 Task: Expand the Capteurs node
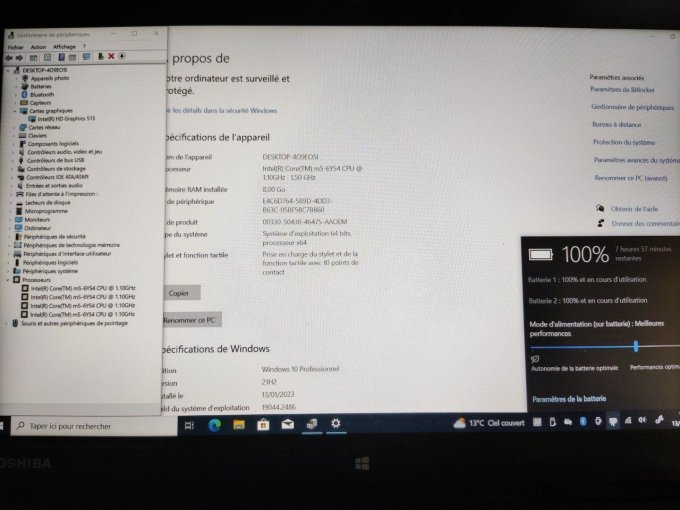(x=15, y=103)
